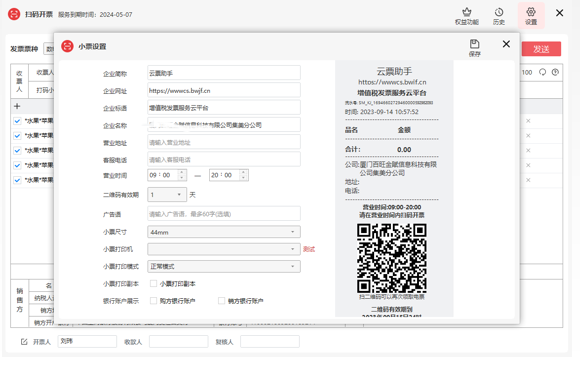Click the 小票设置 dialog logo icon
The width and height of the screenshot is (580, 370).
click(x=67, y=46)
